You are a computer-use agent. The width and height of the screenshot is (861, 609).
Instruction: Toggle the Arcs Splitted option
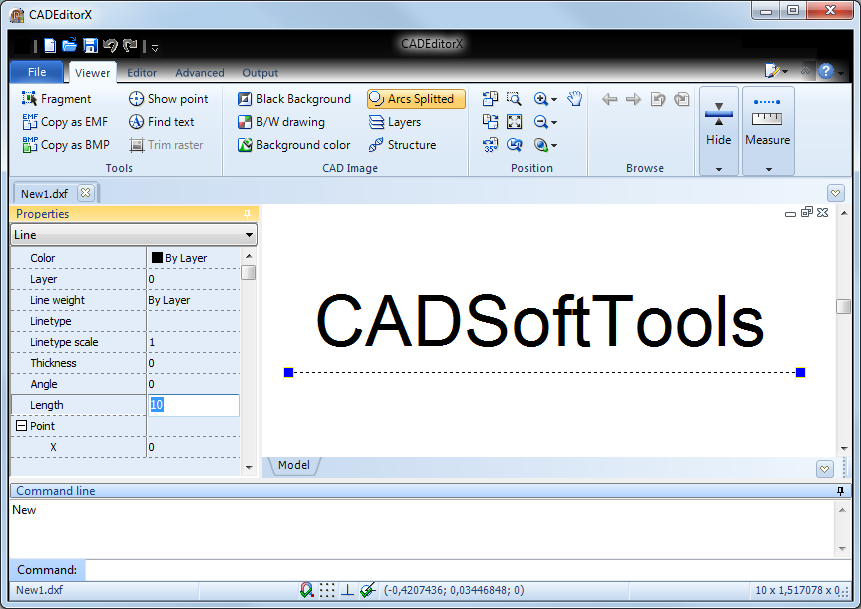click(416, 99)
